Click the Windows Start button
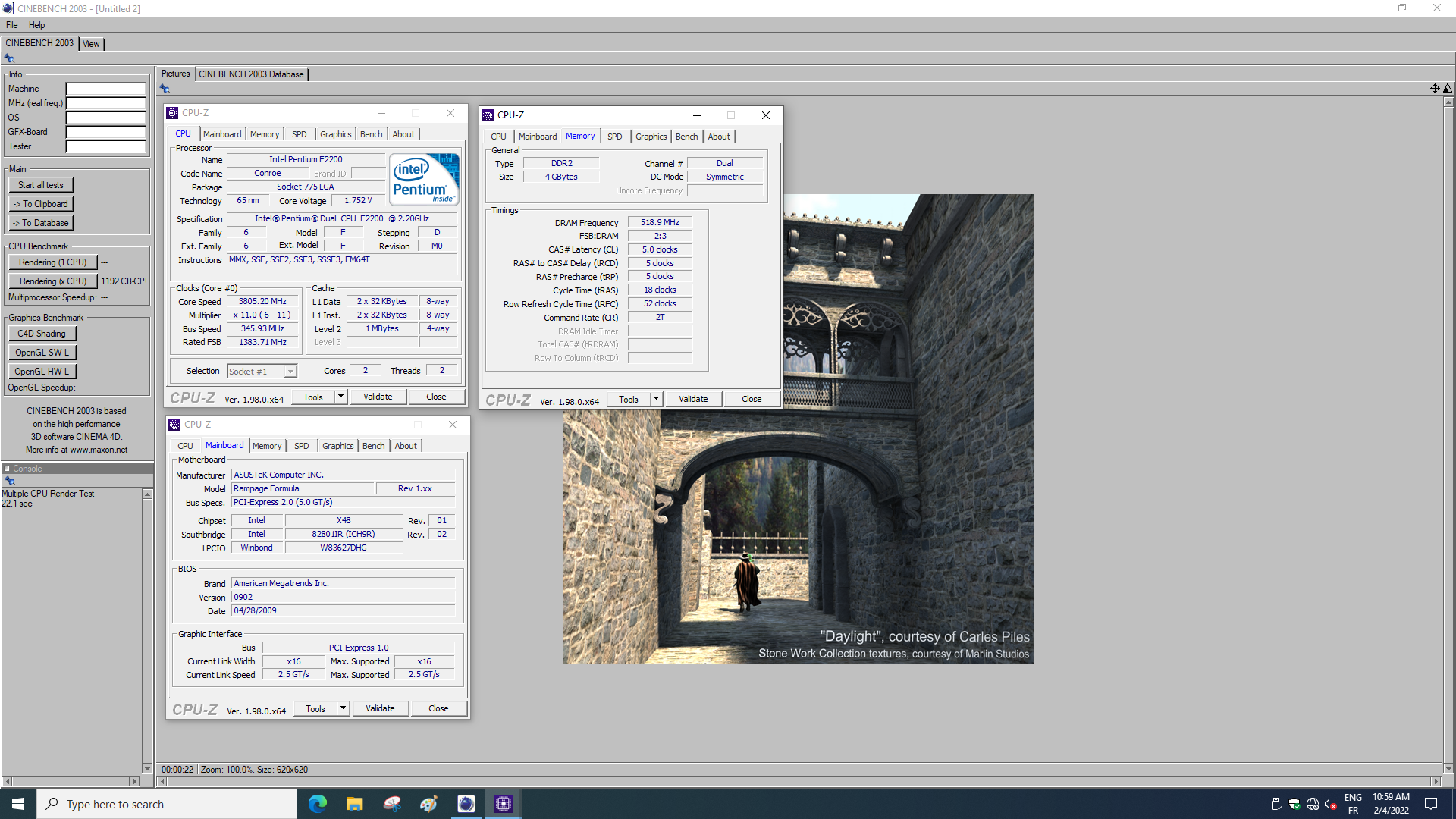The image size is (1456, 819). pyautogui.click(x=18, y=804)
